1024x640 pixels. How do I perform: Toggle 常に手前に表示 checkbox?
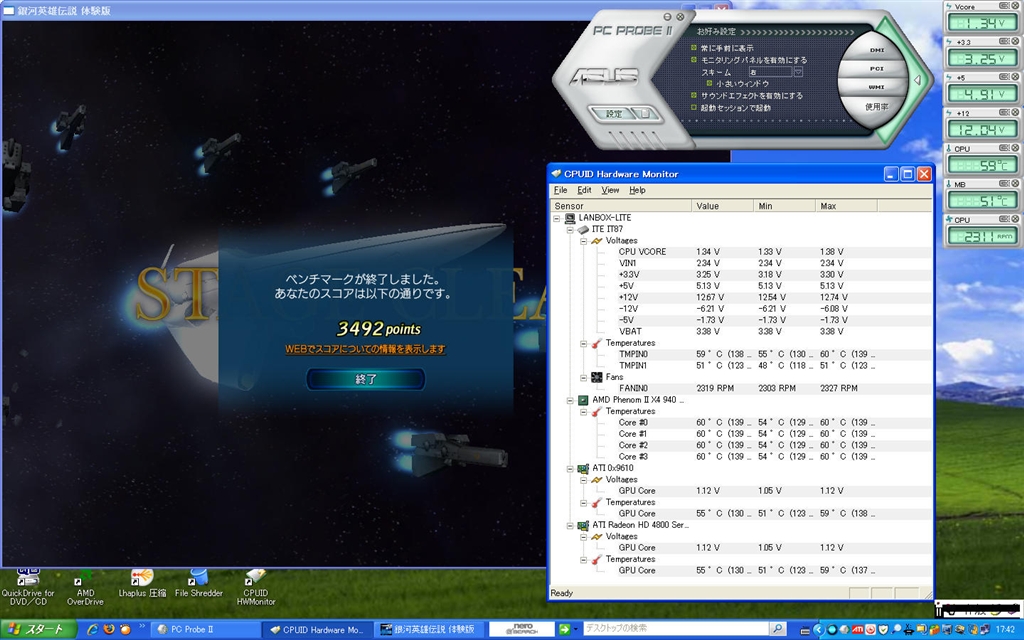tap(694, 48)
